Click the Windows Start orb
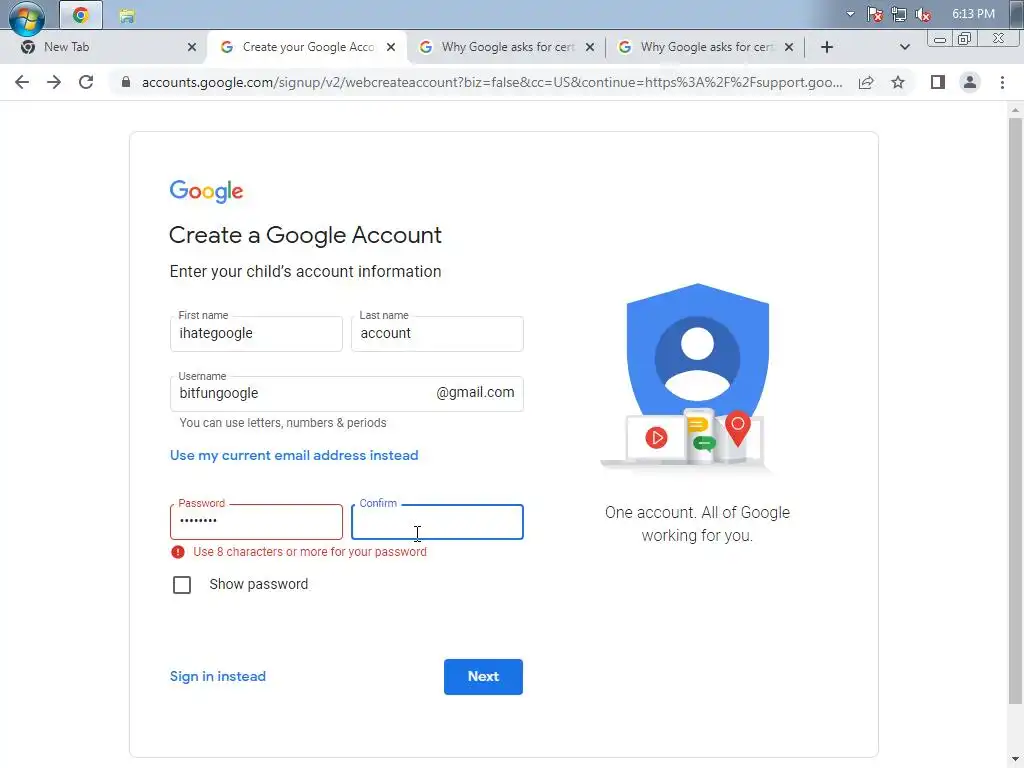The width and height of the screenshot is (1024, 768). pyautogui.click(x=27, y=17)
